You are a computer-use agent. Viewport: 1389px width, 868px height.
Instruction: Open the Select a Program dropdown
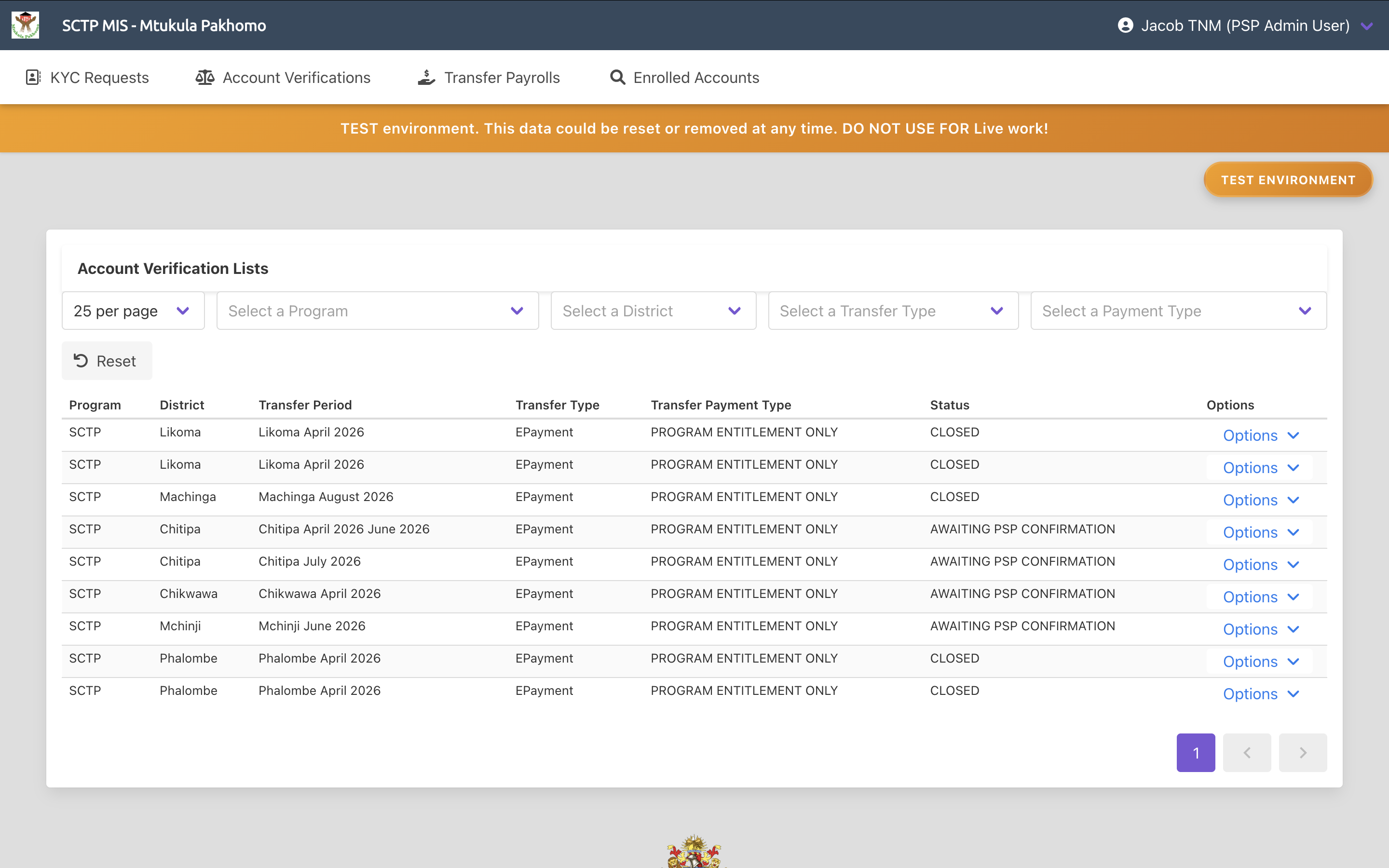pyautogui.click(x=378, y=311)
